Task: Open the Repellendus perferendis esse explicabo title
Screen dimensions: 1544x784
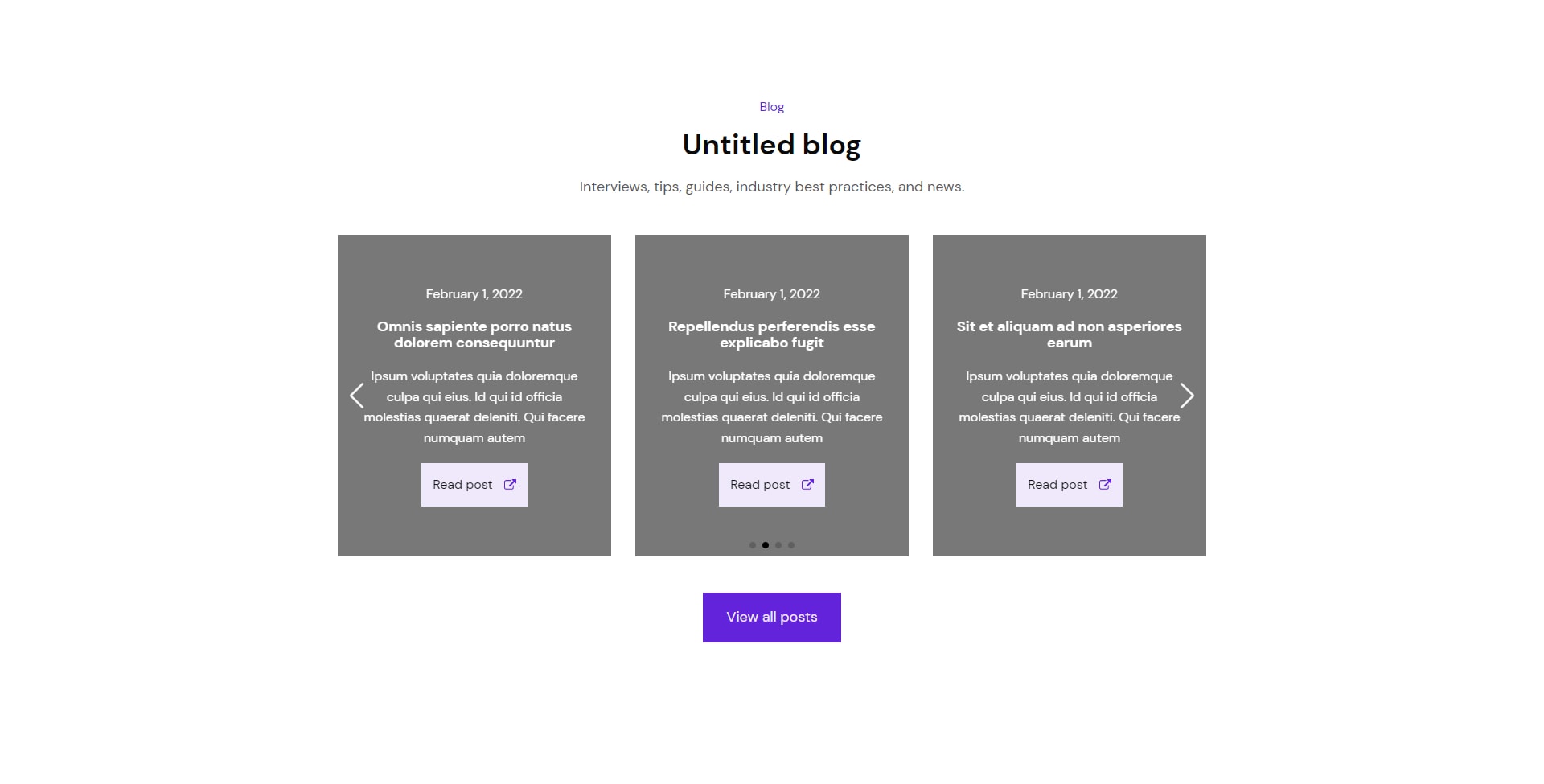Action: (772, 335)
